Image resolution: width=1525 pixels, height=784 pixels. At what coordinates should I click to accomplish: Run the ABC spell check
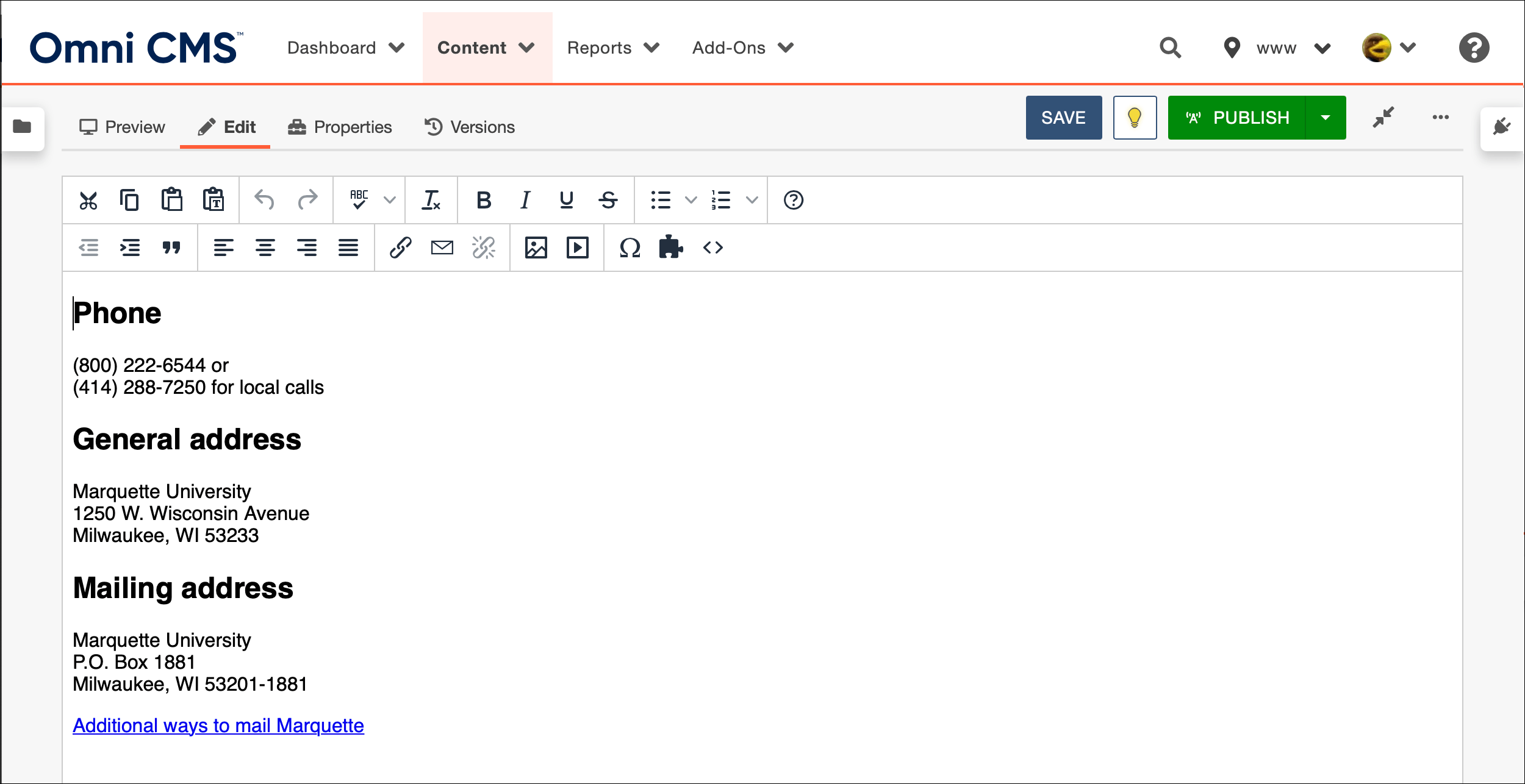click(359, 200)
